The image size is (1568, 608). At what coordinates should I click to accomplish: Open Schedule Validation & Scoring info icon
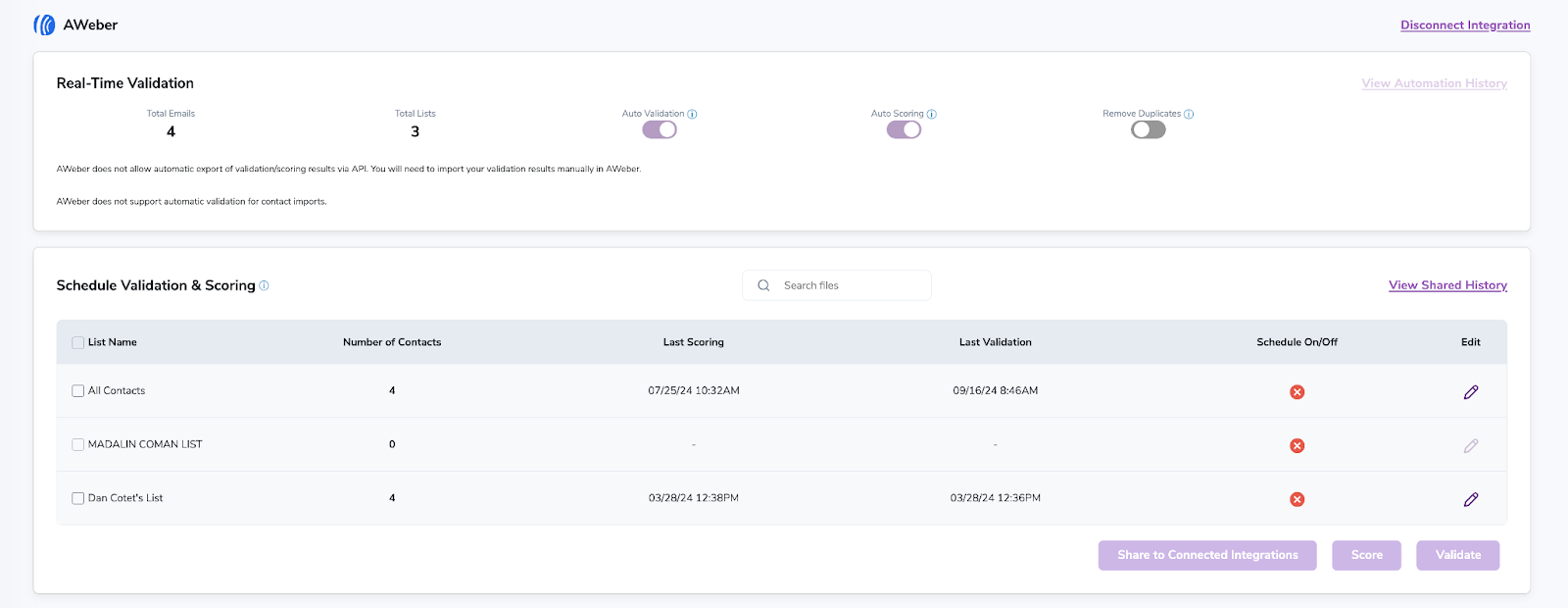point(264,285)
